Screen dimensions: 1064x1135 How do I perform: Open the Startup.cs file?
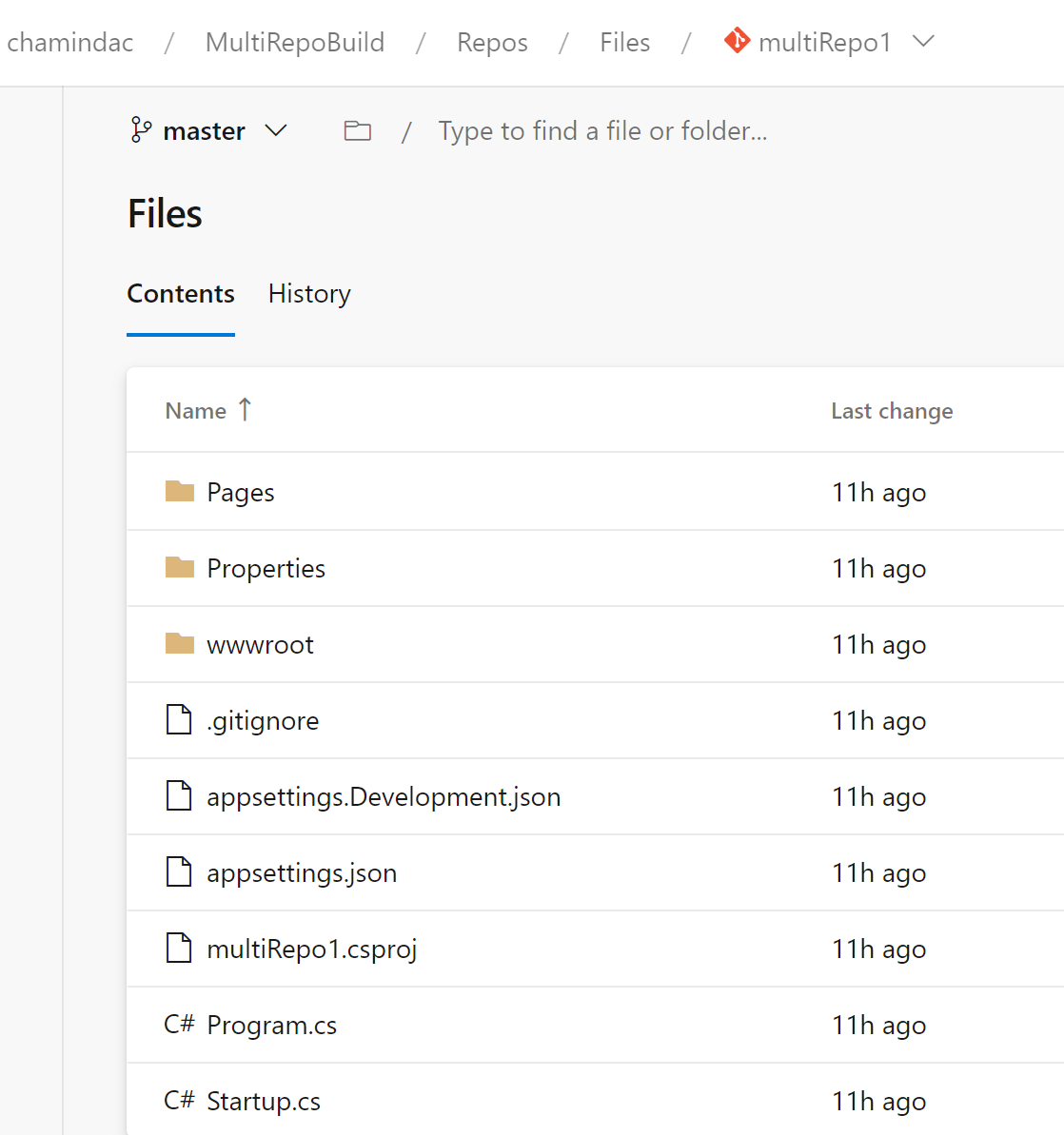pos(263,1101)
